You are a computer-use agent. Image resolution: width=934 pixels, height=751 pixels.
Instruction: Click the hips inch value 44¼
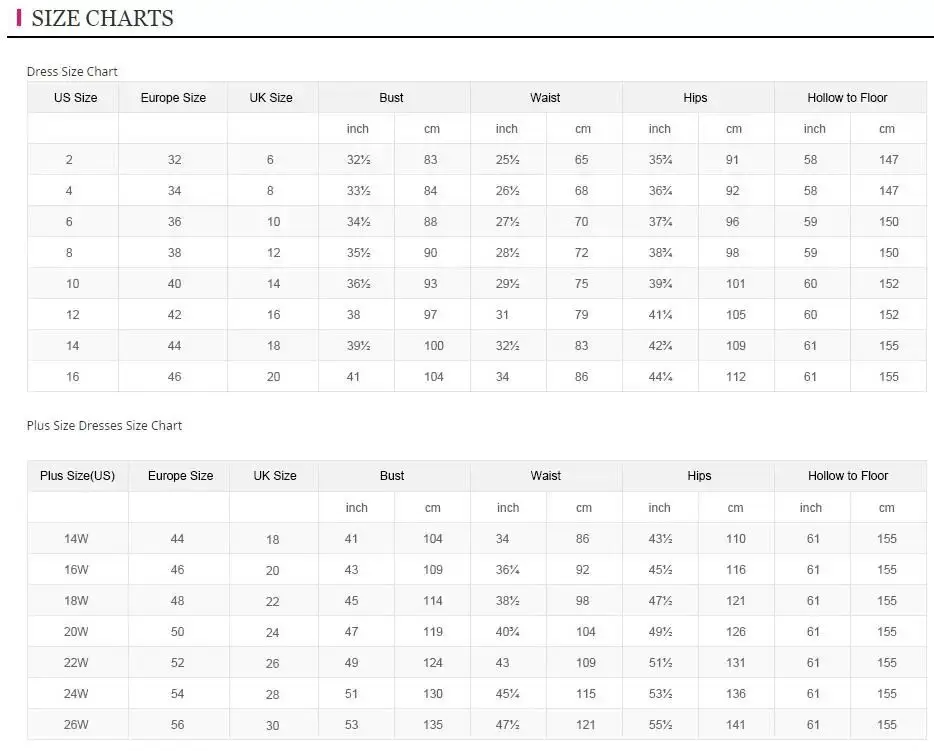tap(660, 377)
